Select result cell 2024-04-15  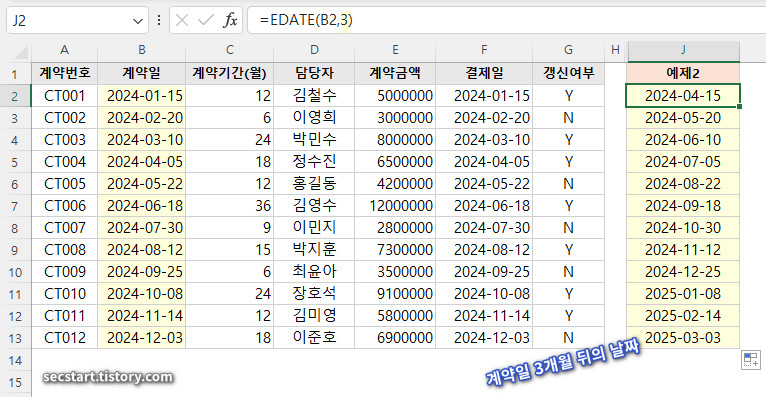pyautogui.click(x=683, y=95)
